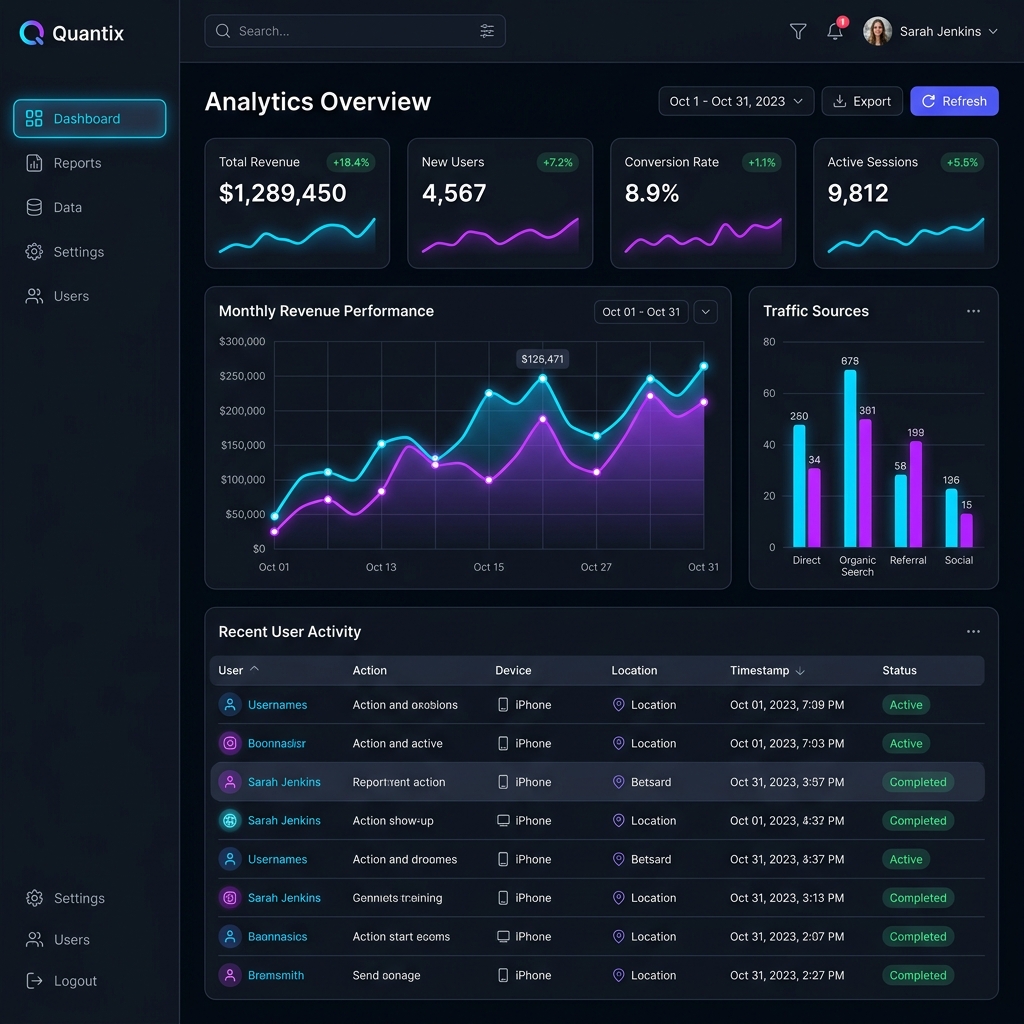Click the Action column header
The width and height of the screenshot is (1024, 1024).
tap(370, 670)
